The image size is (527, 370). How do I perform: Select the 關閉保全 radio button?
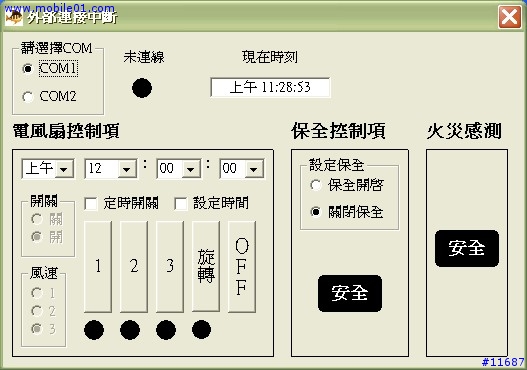(316, 212)
